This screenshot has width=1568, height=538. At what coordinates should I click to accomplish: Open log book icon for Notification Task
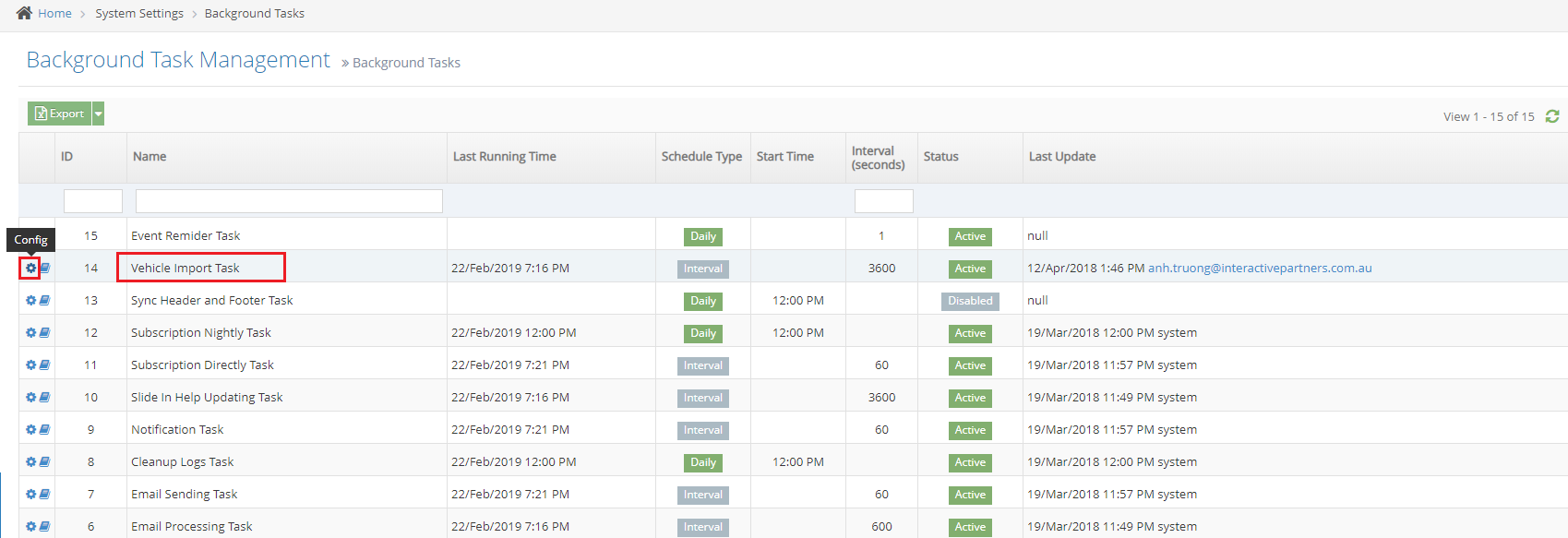[x=44, y=430]
